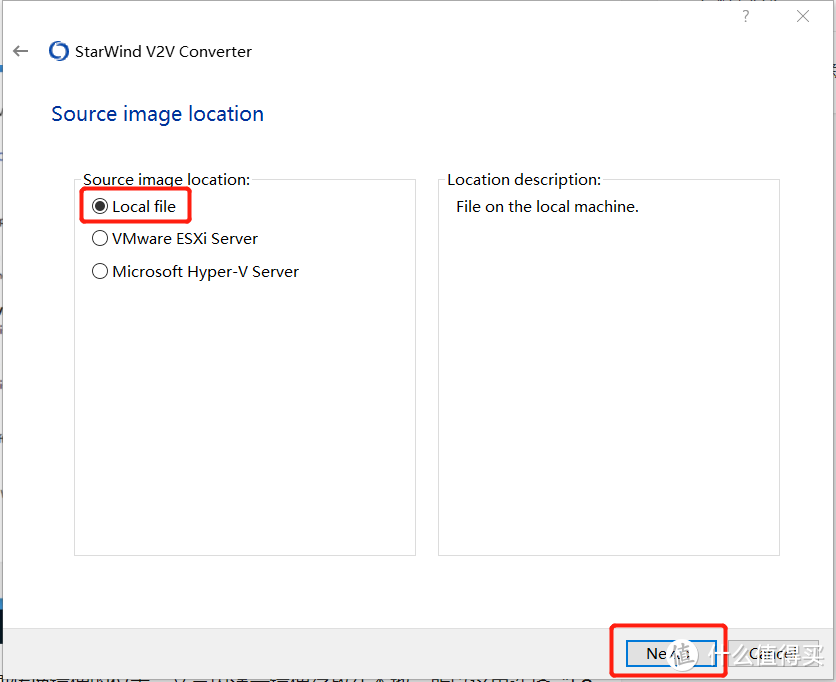Click the blue 'Source image location' page heading

point(157,114)
